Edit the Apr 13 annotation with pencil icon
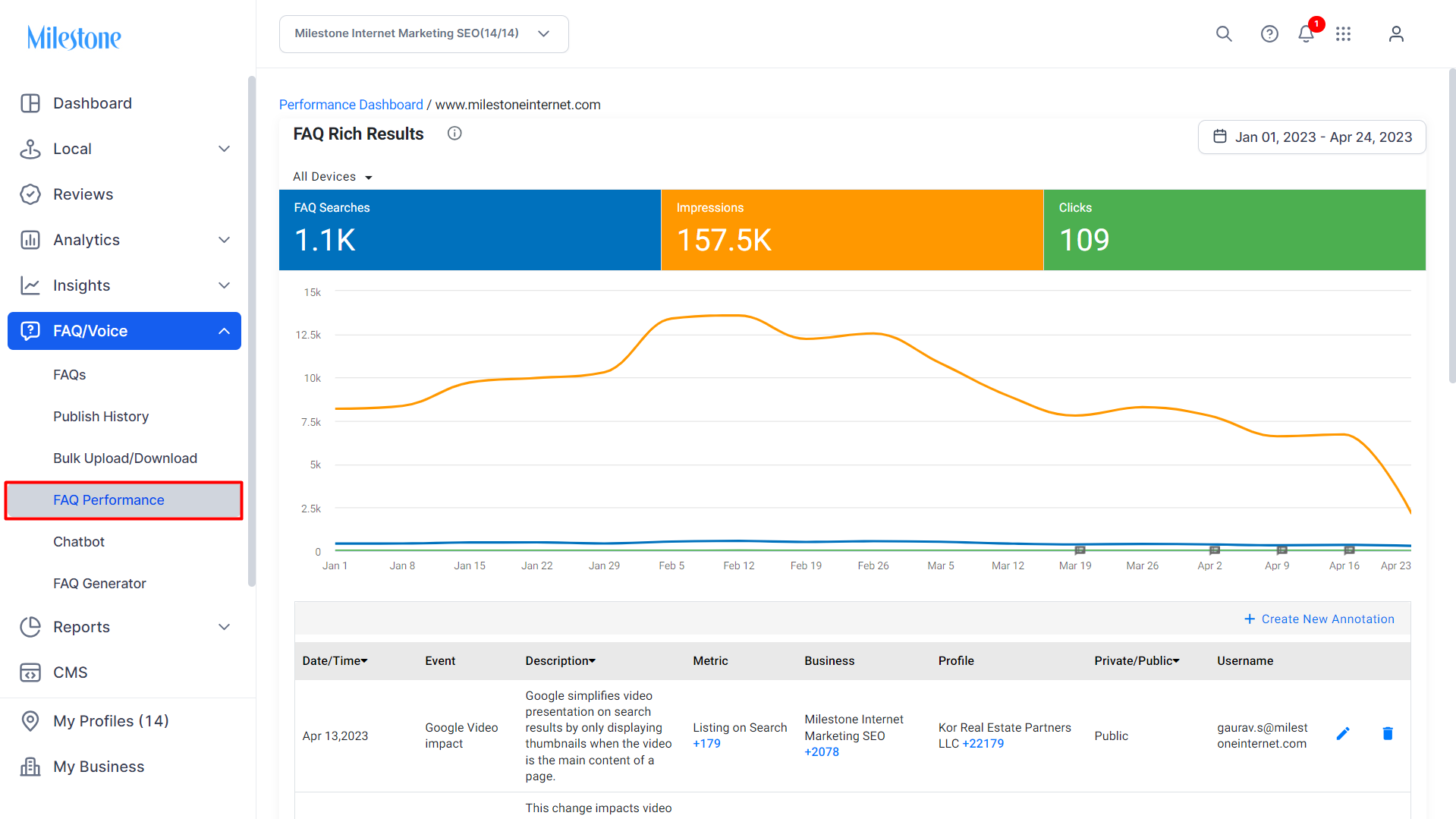The height and width of the screenshot is (819, 1456). (x=1343, y=733)
